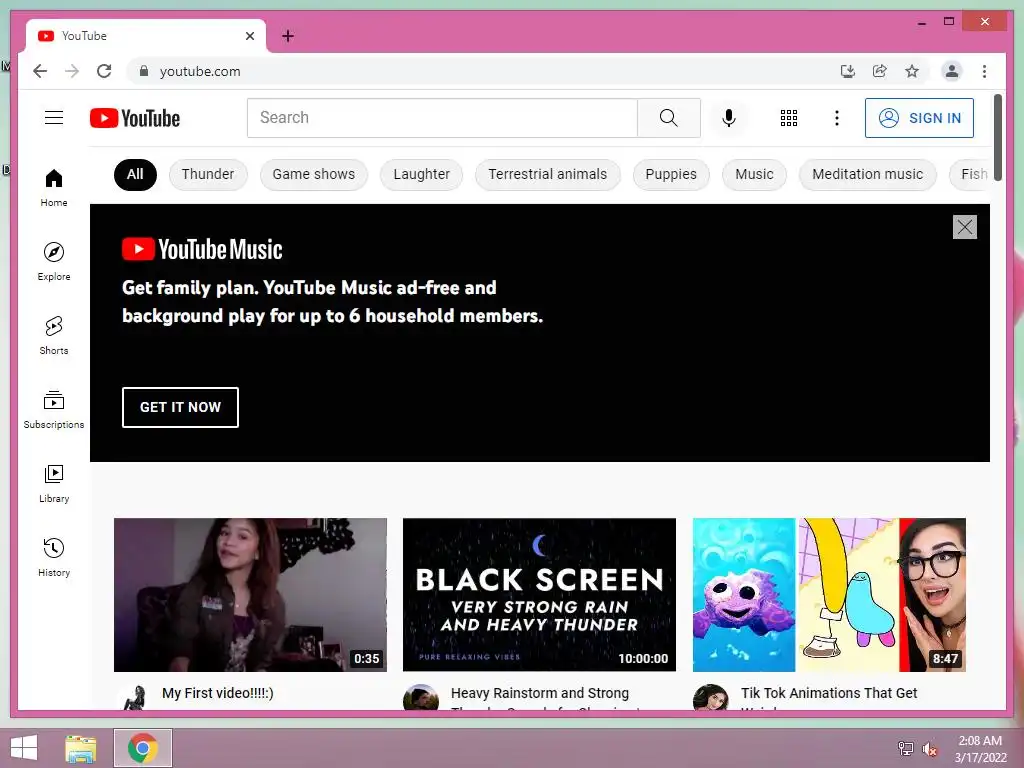The height and width of the screenshot is (768, 1024).
Task: Click the YouTube Music logo in banner
Action: (202, 249)
